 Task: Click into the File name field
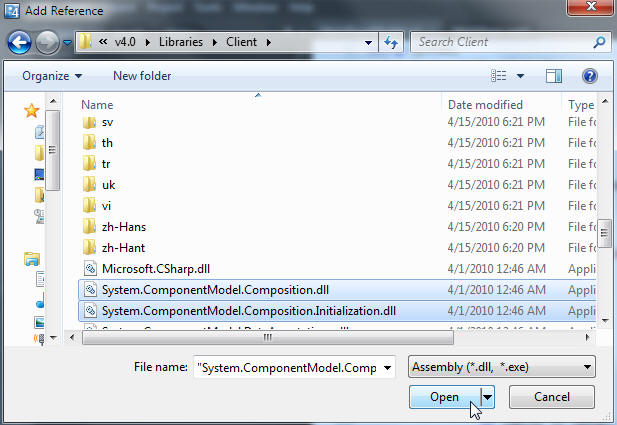(287, 368)
